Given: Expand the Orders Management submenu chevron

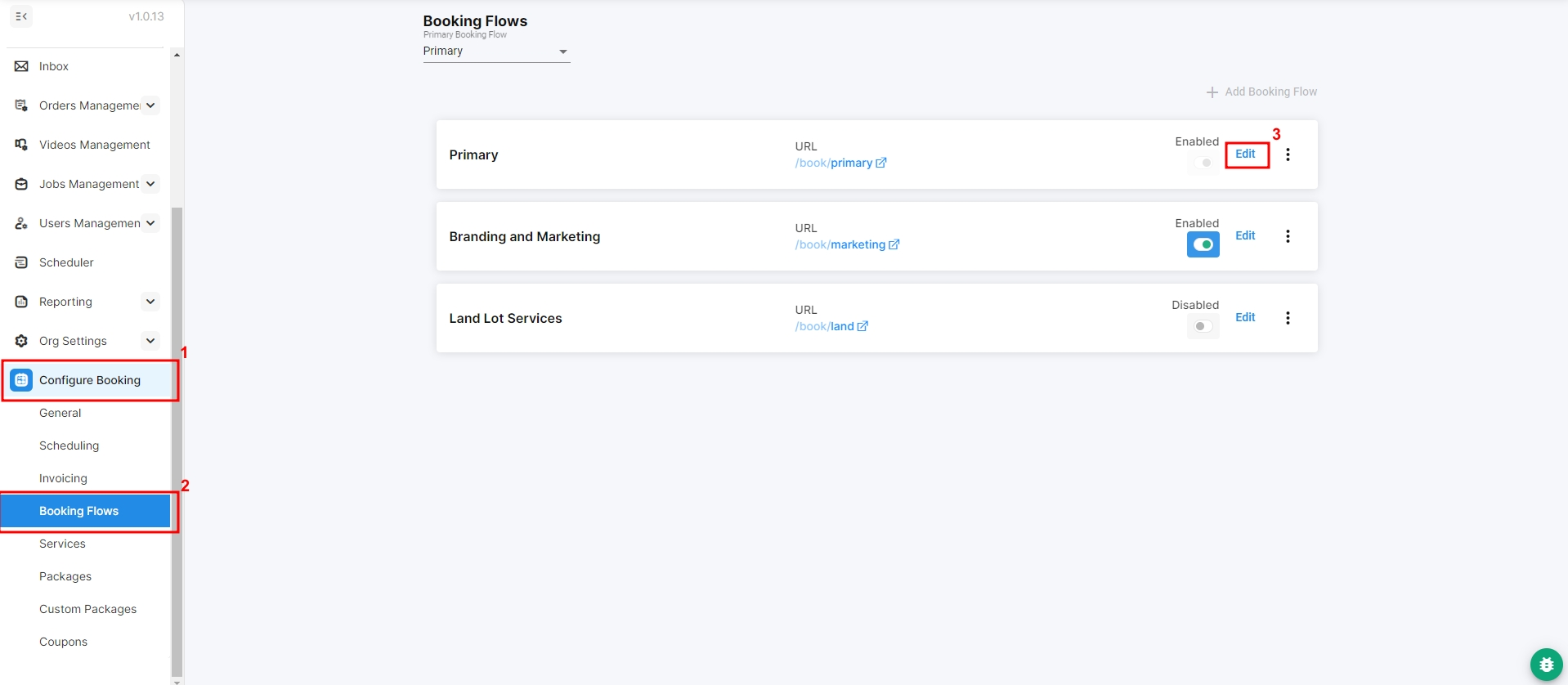Looking at the screenshot, I should coord(150,105).
